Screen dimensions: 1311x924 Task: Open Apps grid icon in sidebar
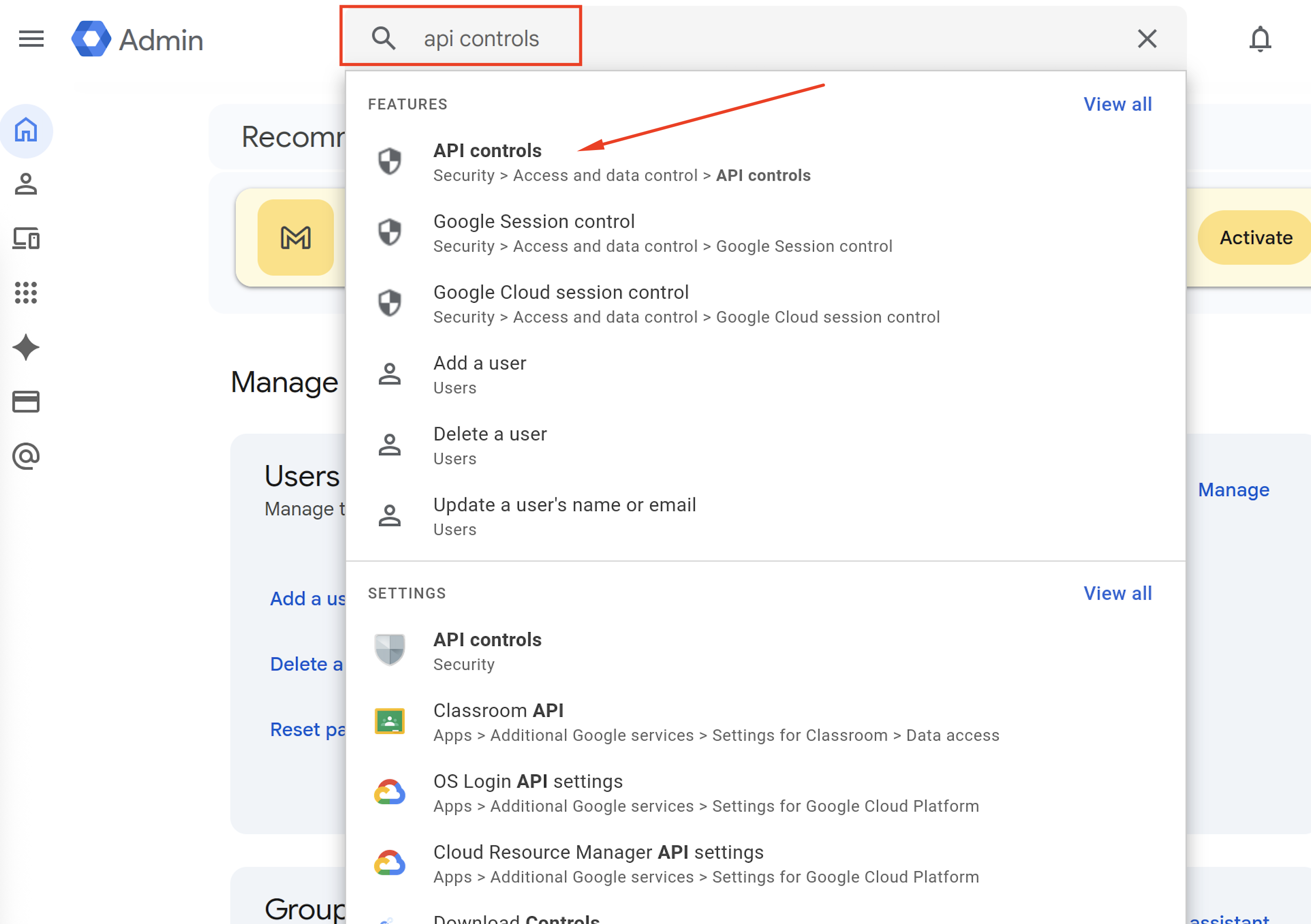click(x=26, y=292)
